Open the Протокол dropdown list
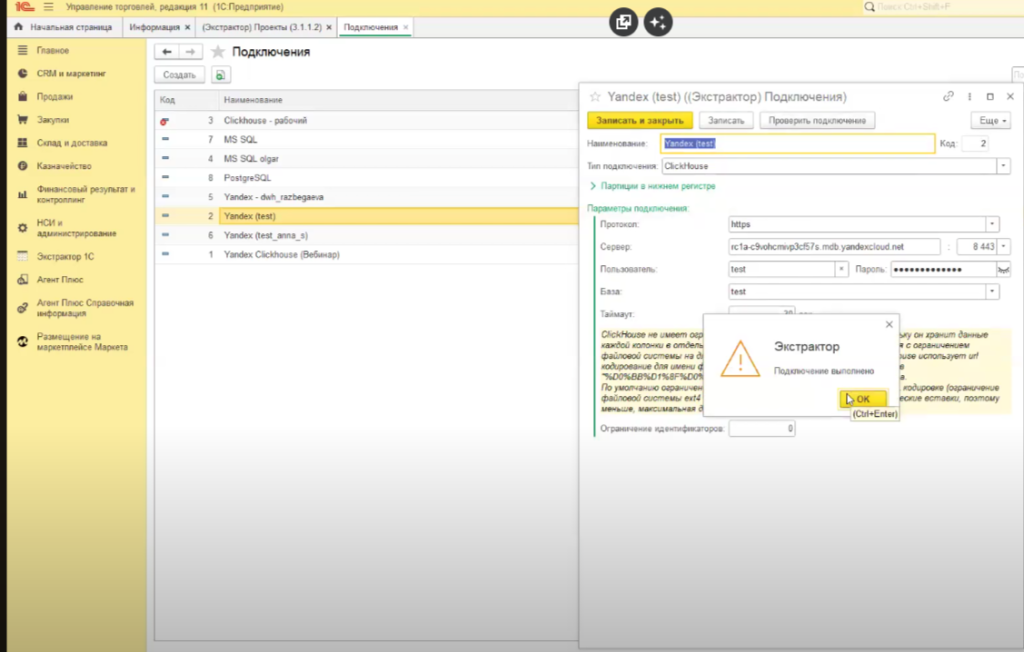 tap(992, 224)
